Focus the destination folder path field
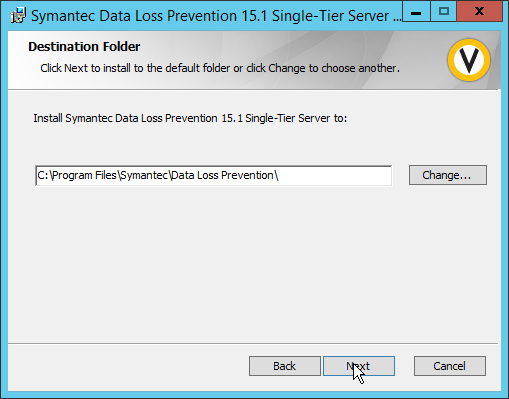This screenshot has height=399, width=509. [213, 175]
